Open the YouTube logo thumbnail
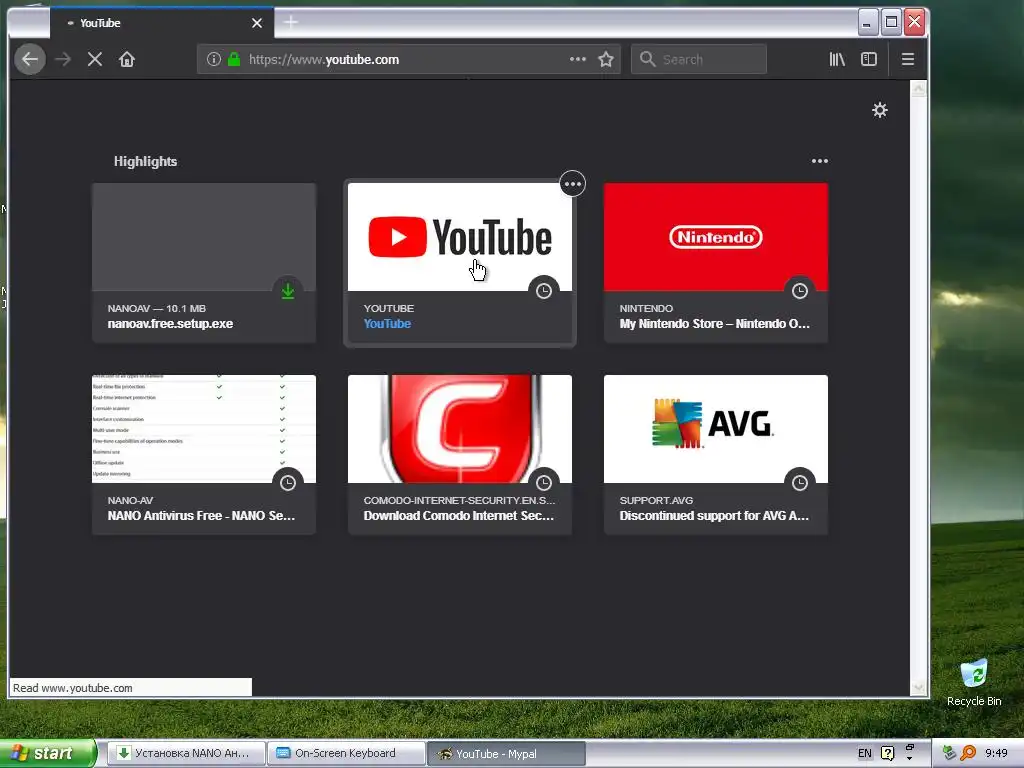Screen dimensions: 1024x768 click(x=460, y=237)
